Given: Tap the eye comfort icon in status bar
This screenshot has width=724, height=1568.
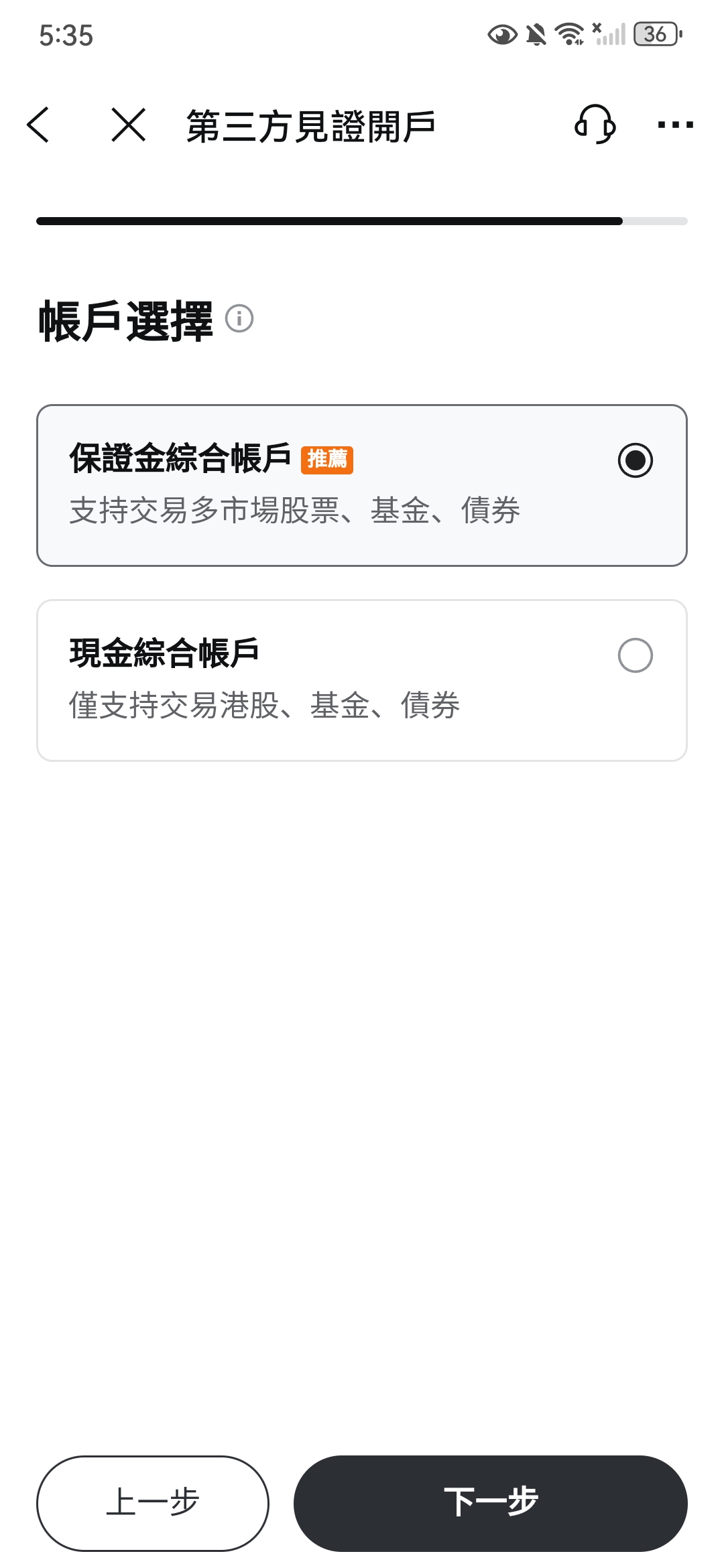Looking at the screenshot, I should click(x=502, y=34).
